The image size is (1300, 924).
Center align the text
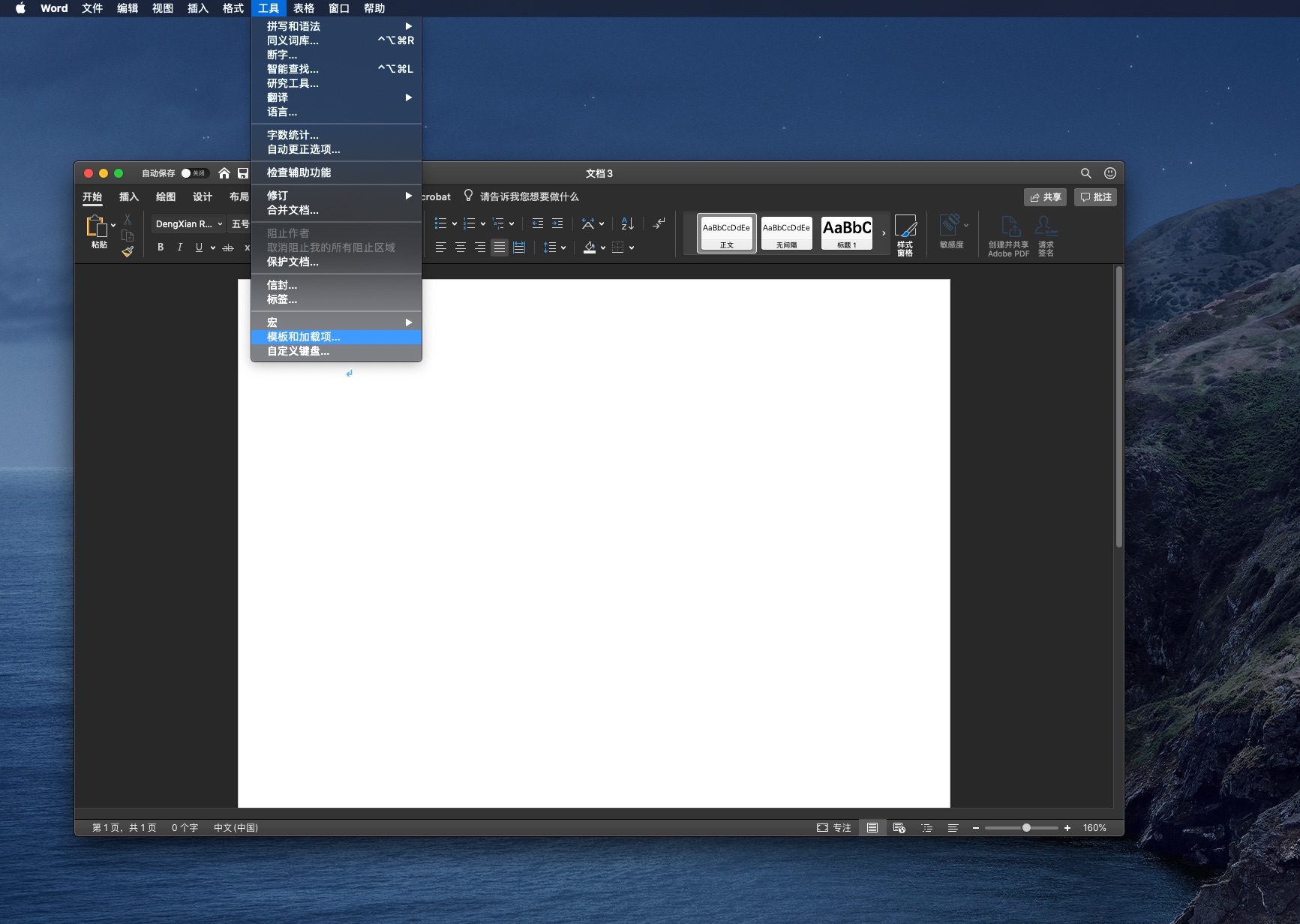[x=460, y=247]
